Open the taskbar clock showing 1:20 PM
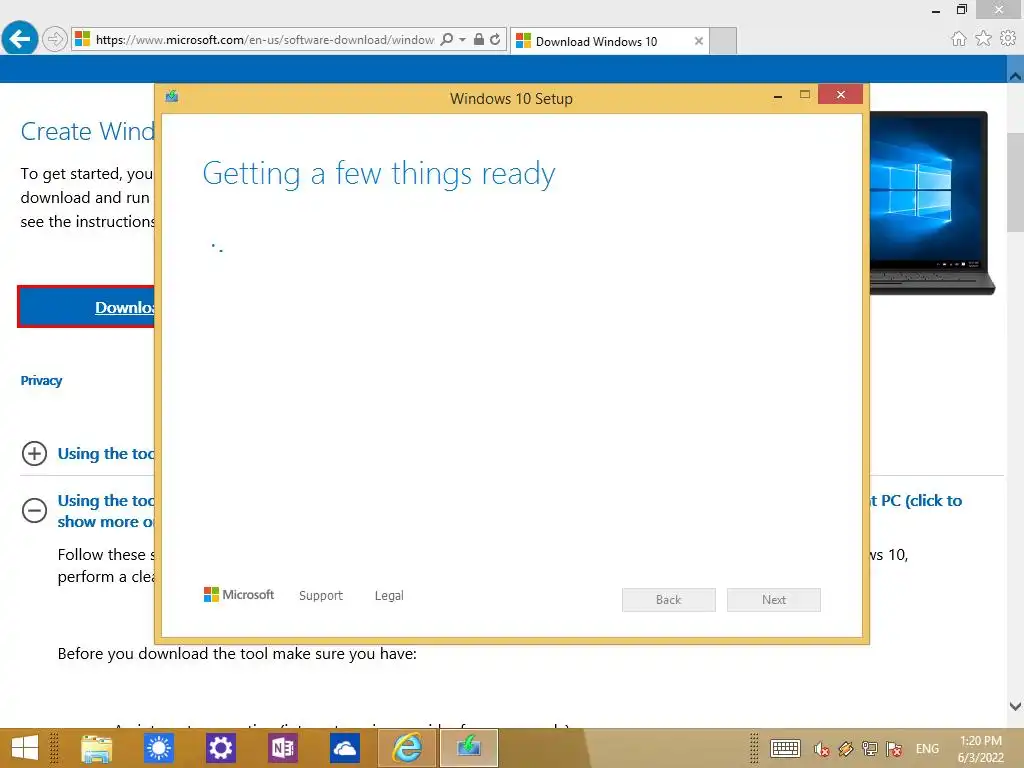Viewport: 1024px width, 768px height. [980, 749]
